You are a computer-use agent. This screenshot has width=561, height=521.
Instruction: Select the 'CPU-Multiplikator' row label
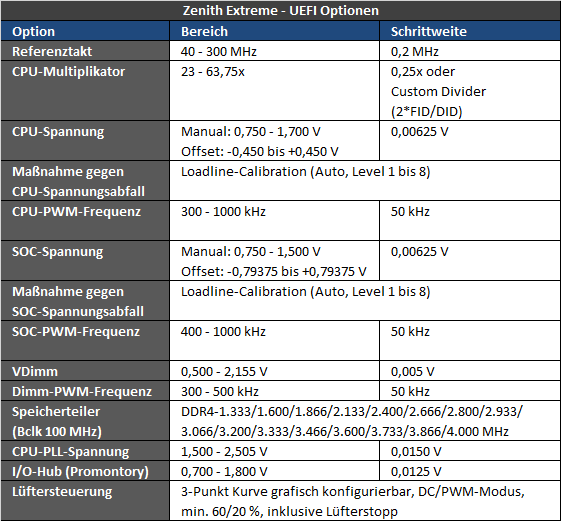coord(68,72)
